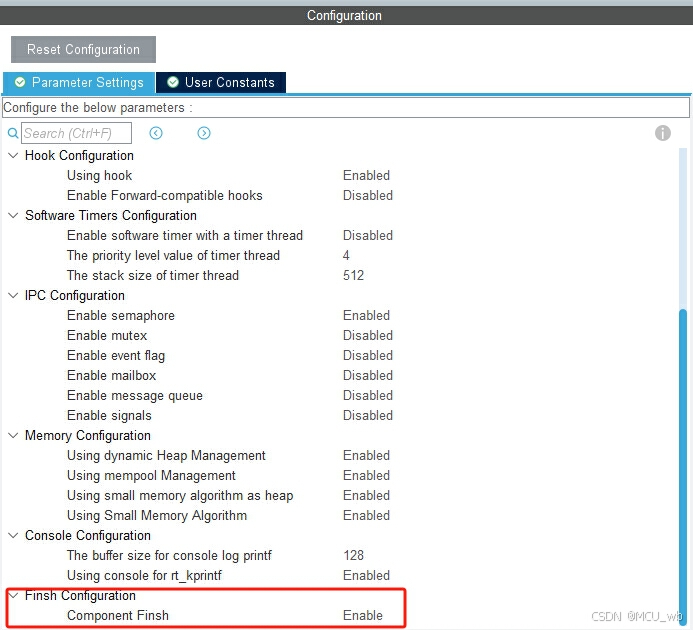This screenshot has width=693, height=630.
Task: Change small memory algorithm as heap value
Action: click(x=366, y=495)
